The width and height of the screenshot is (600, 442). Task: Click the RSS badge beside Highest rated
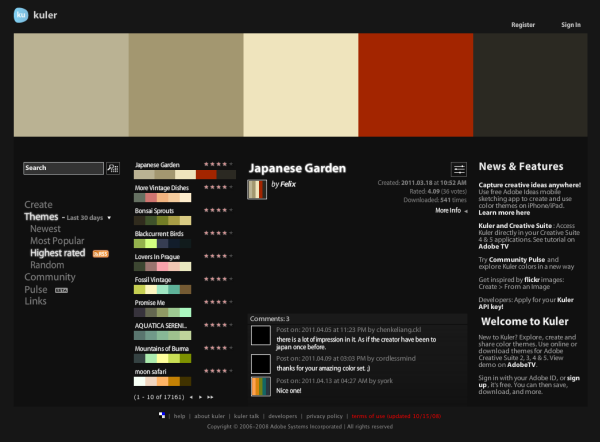tap(101, 254)
